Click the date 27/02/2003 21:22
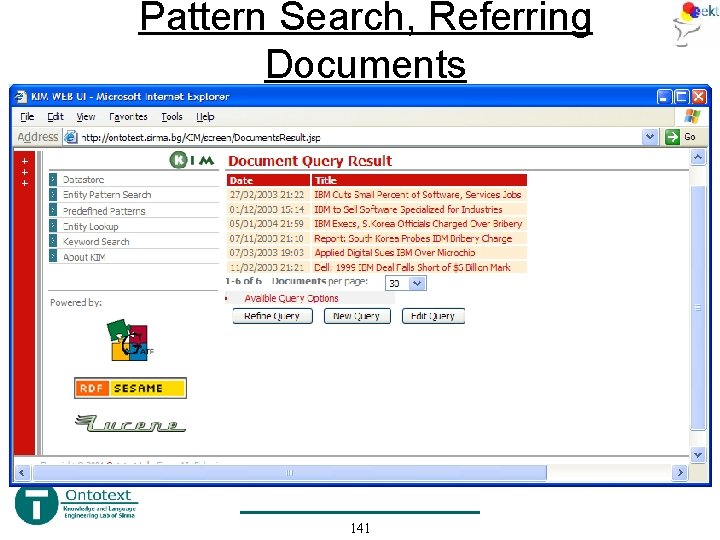Viewport: 720px width, 540px height. point(266,195)
